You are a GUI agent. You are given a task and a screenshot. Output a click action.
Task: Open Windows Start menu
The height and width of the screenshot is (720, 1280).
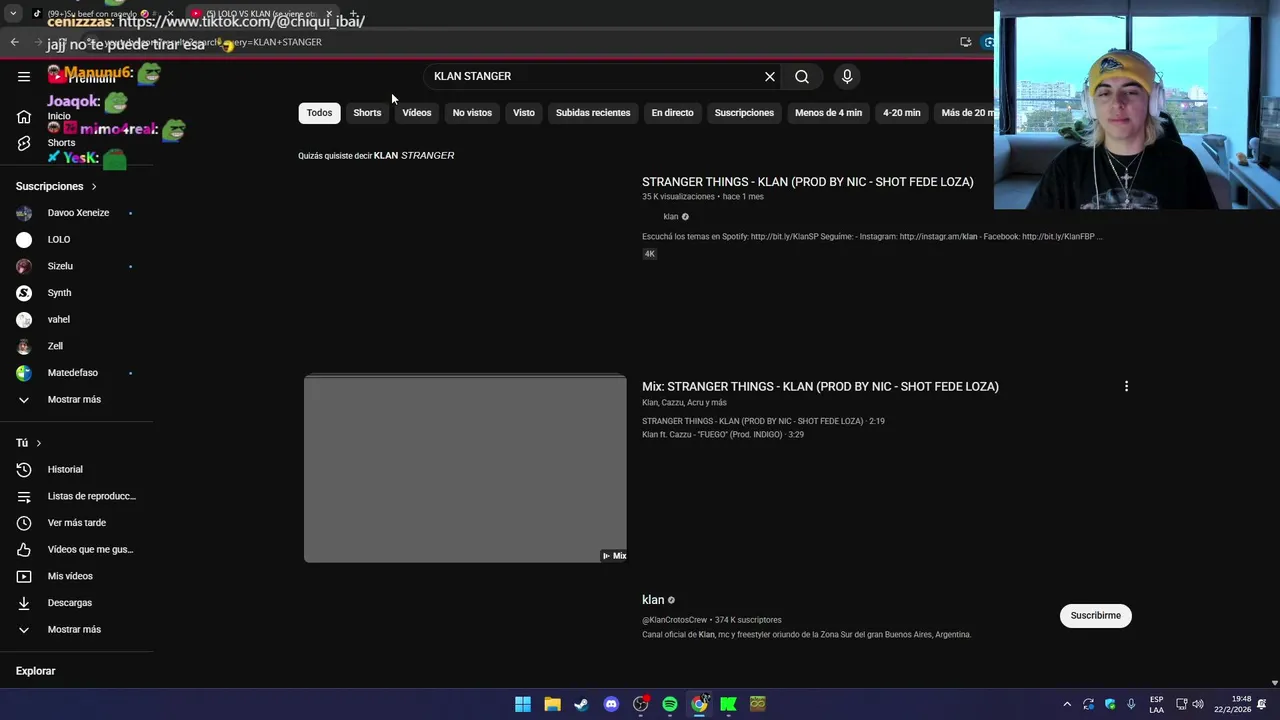pos(523,704)
